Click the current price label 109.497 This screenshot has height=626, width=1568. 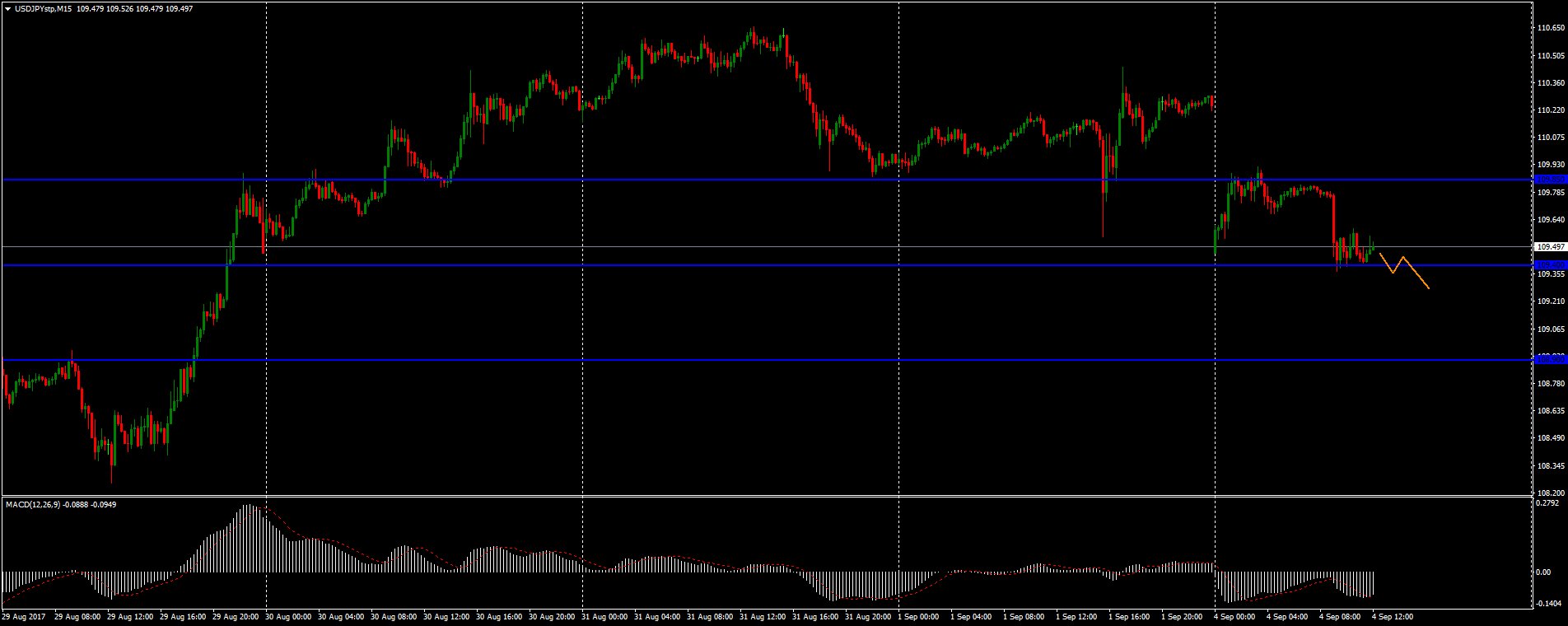(x=1550, y=246)
